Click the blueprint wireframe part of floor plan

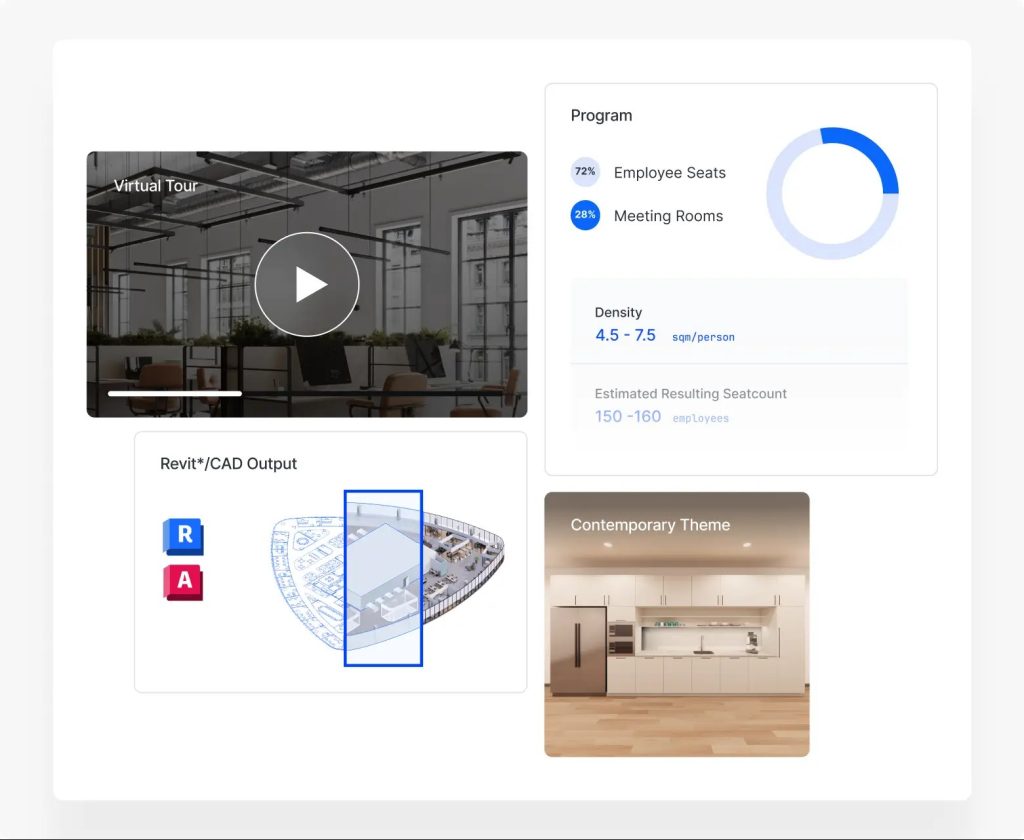coord(307,578)
